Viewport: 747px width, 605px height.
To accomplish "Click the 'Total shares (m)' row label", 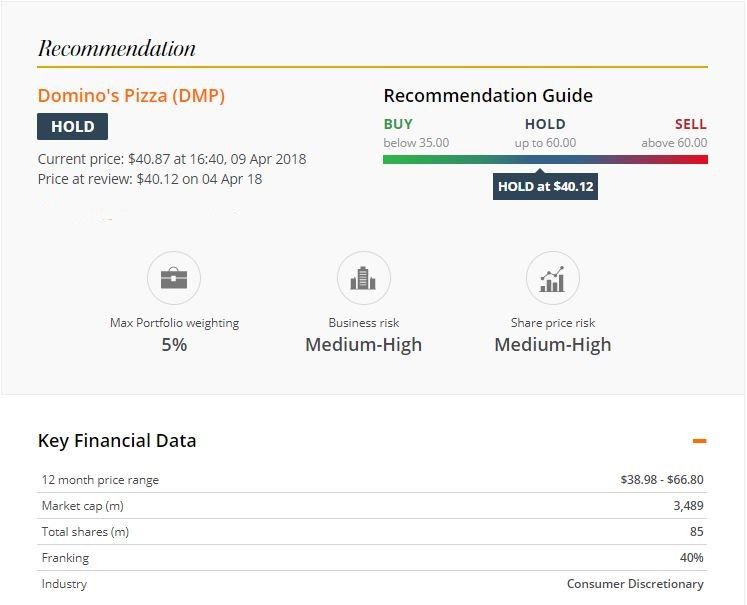I will tap(85, 532).
